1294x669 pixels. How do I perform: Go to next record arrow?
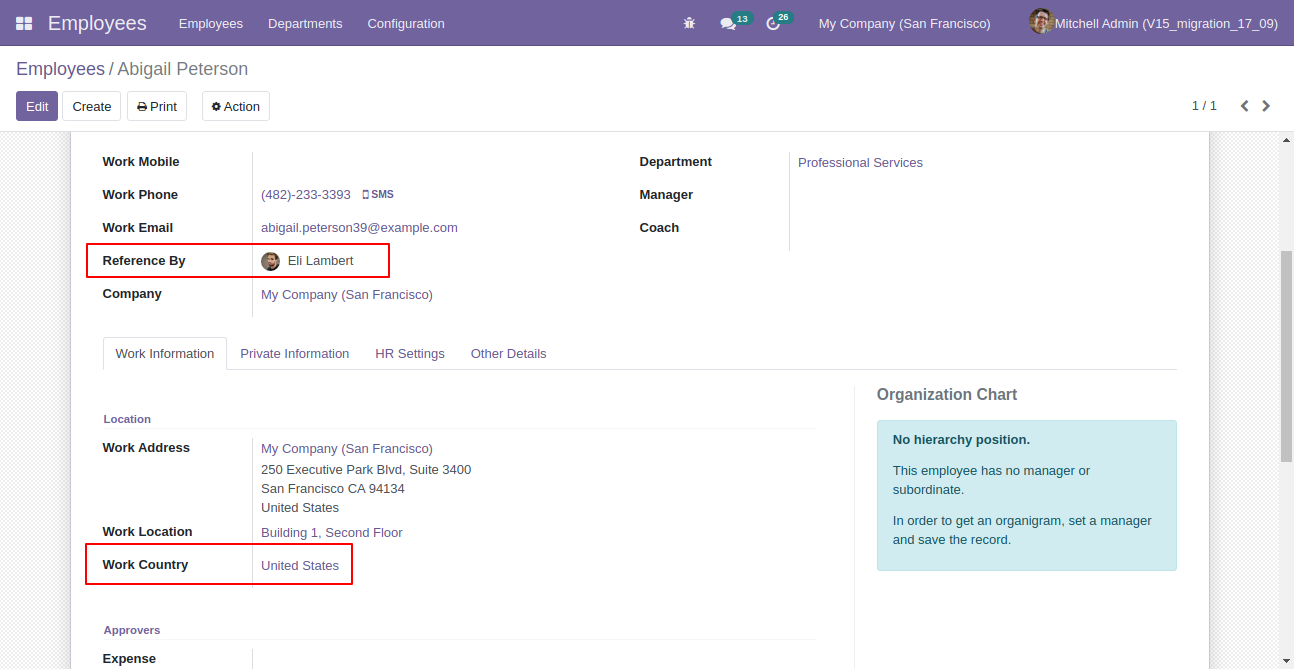(1266, 106)
